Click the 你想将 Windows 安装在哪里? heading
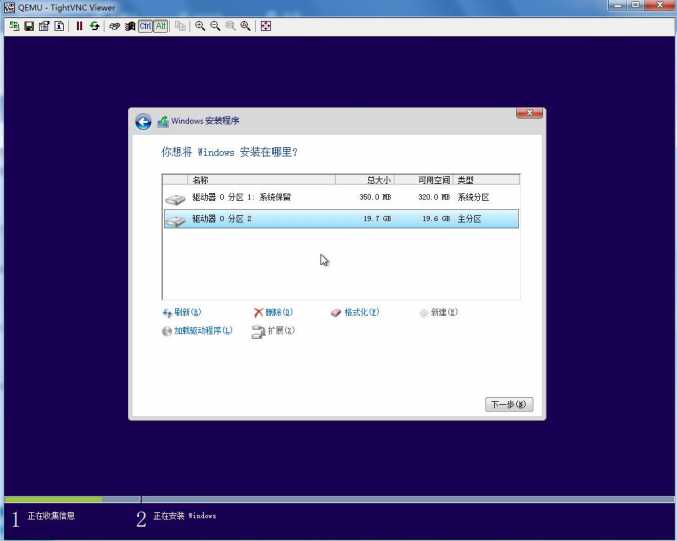677x541 pixels. [x=229, y=152]
